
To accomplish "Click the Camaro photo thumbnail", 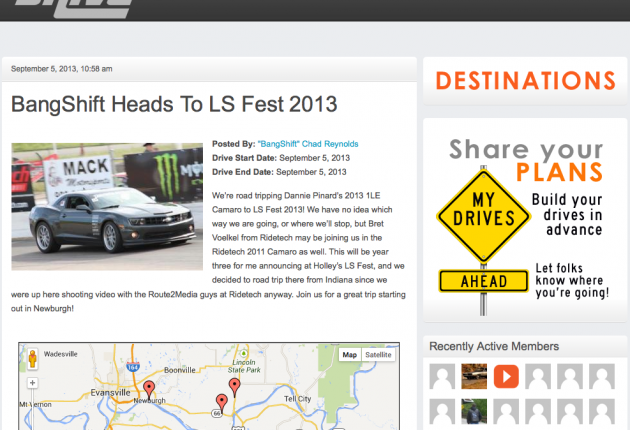I will coord(107,207).
